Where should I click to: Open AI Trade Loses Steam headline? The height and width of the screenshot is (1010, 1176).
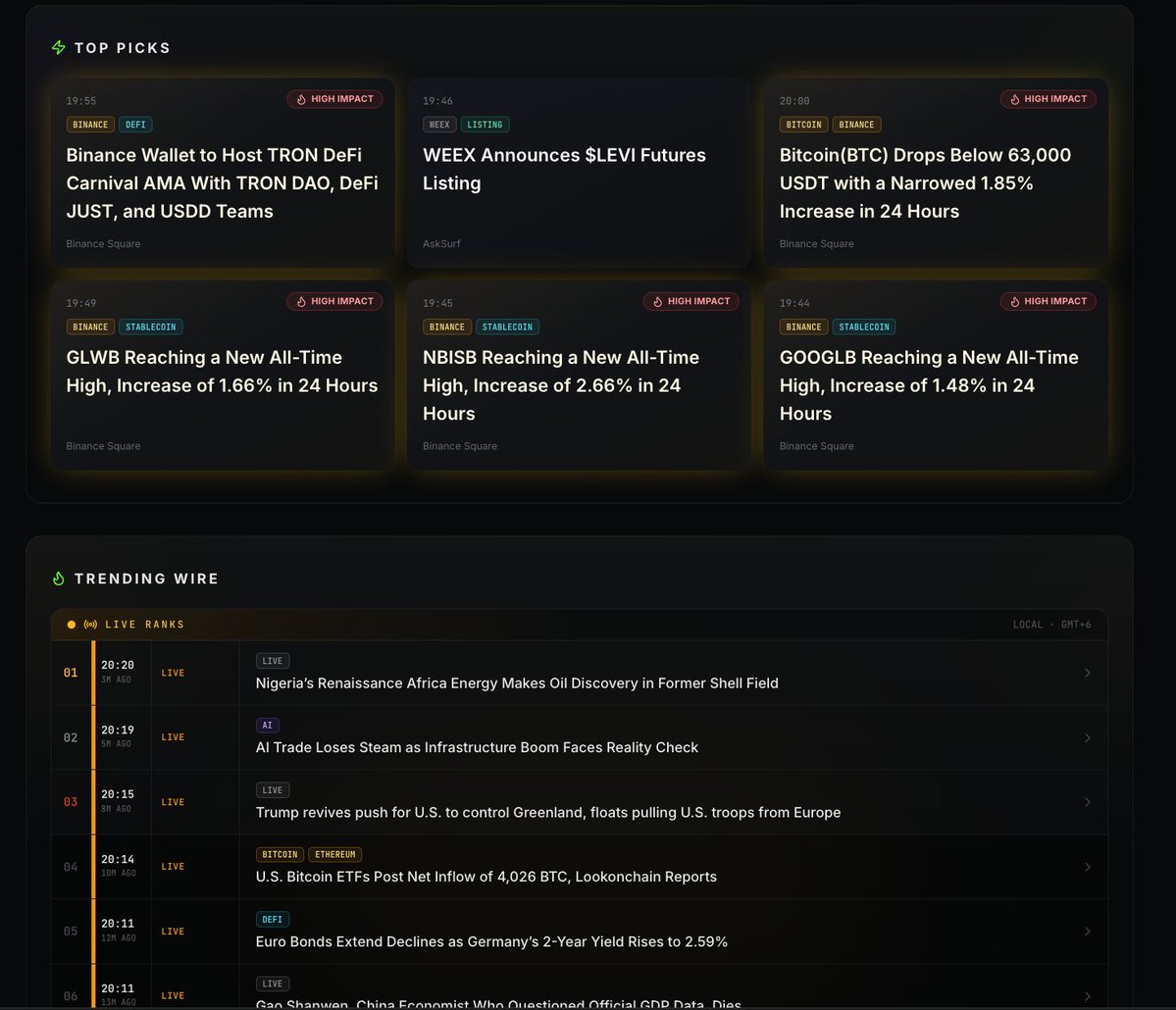[x=477, y=747]
